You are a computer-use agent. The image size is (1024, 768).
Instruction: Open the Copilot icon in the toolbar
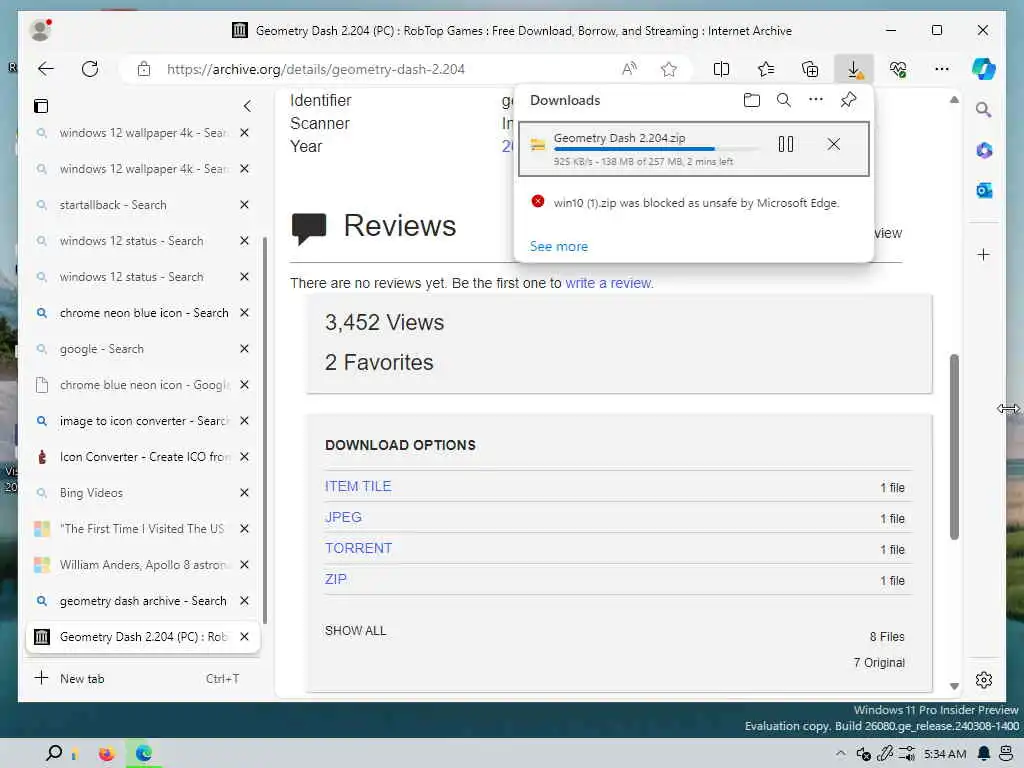coord(984,69)
